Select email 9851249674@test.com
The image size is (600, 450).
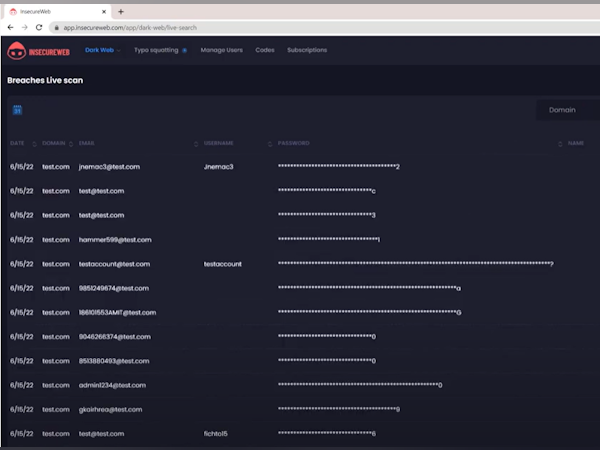[x=114, y=288]
